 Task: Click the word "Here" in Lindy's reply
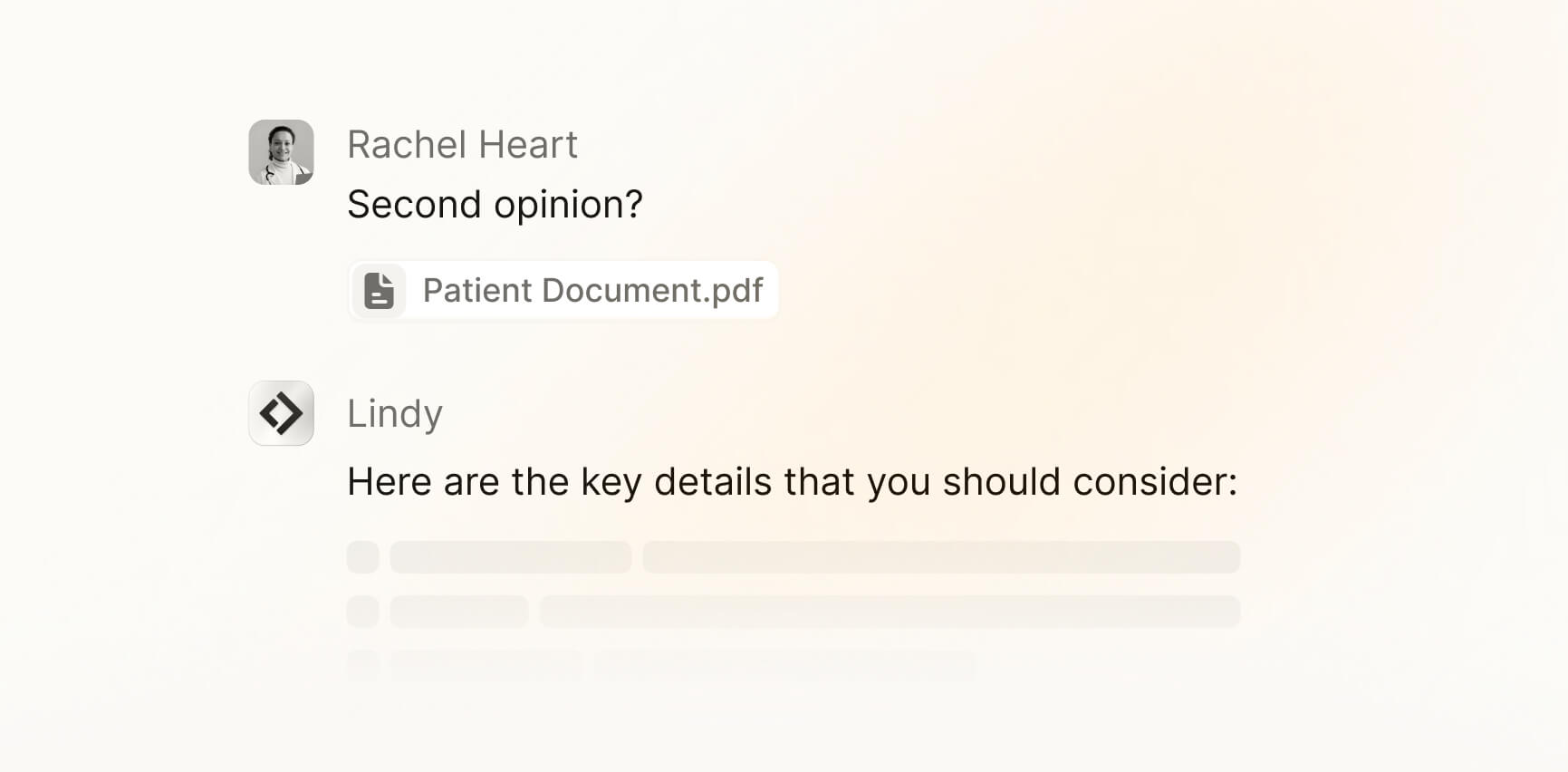coord(390,482)
